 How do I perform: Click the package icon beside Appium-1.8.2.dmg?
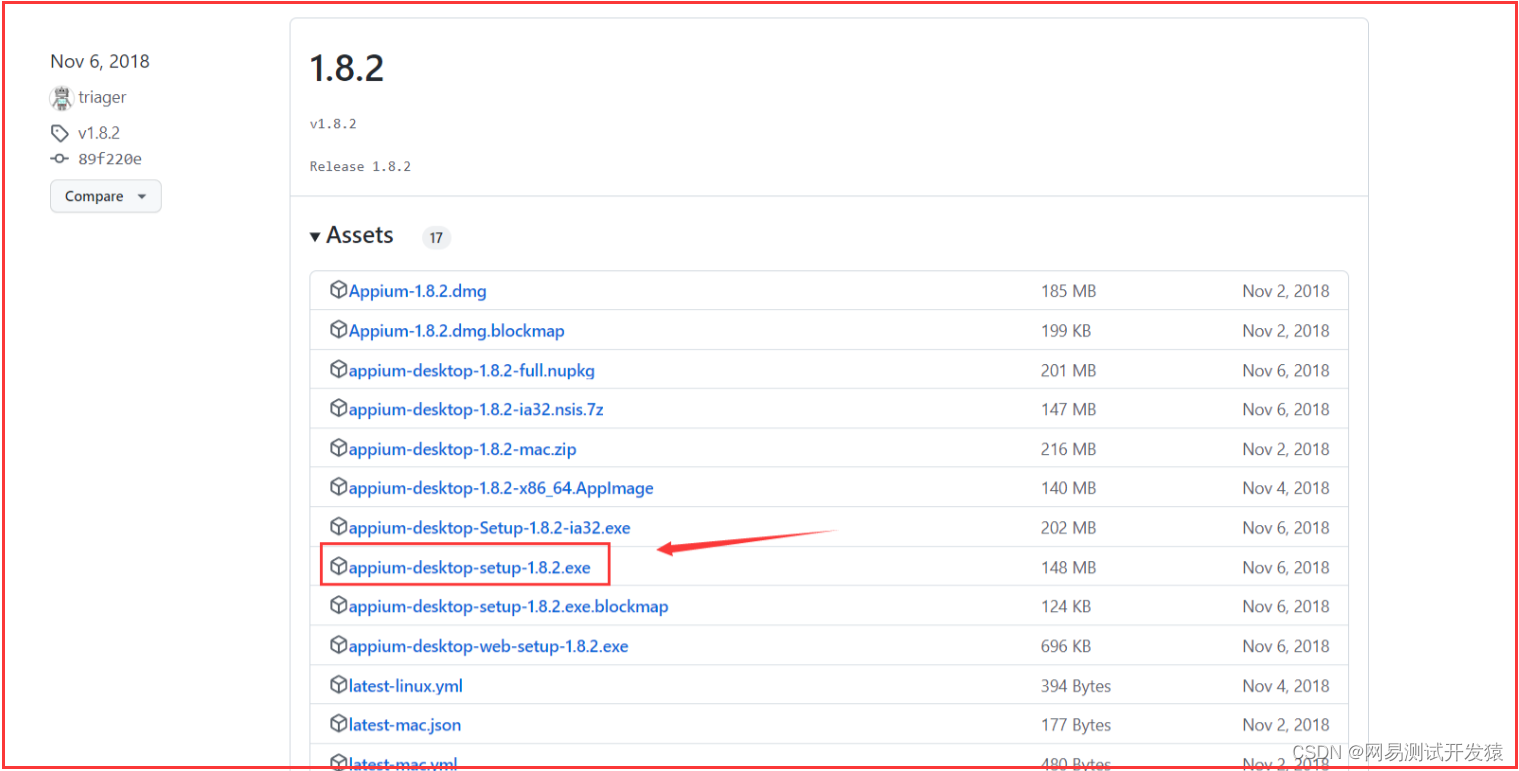pyautogui.click(x=338, y=290)
